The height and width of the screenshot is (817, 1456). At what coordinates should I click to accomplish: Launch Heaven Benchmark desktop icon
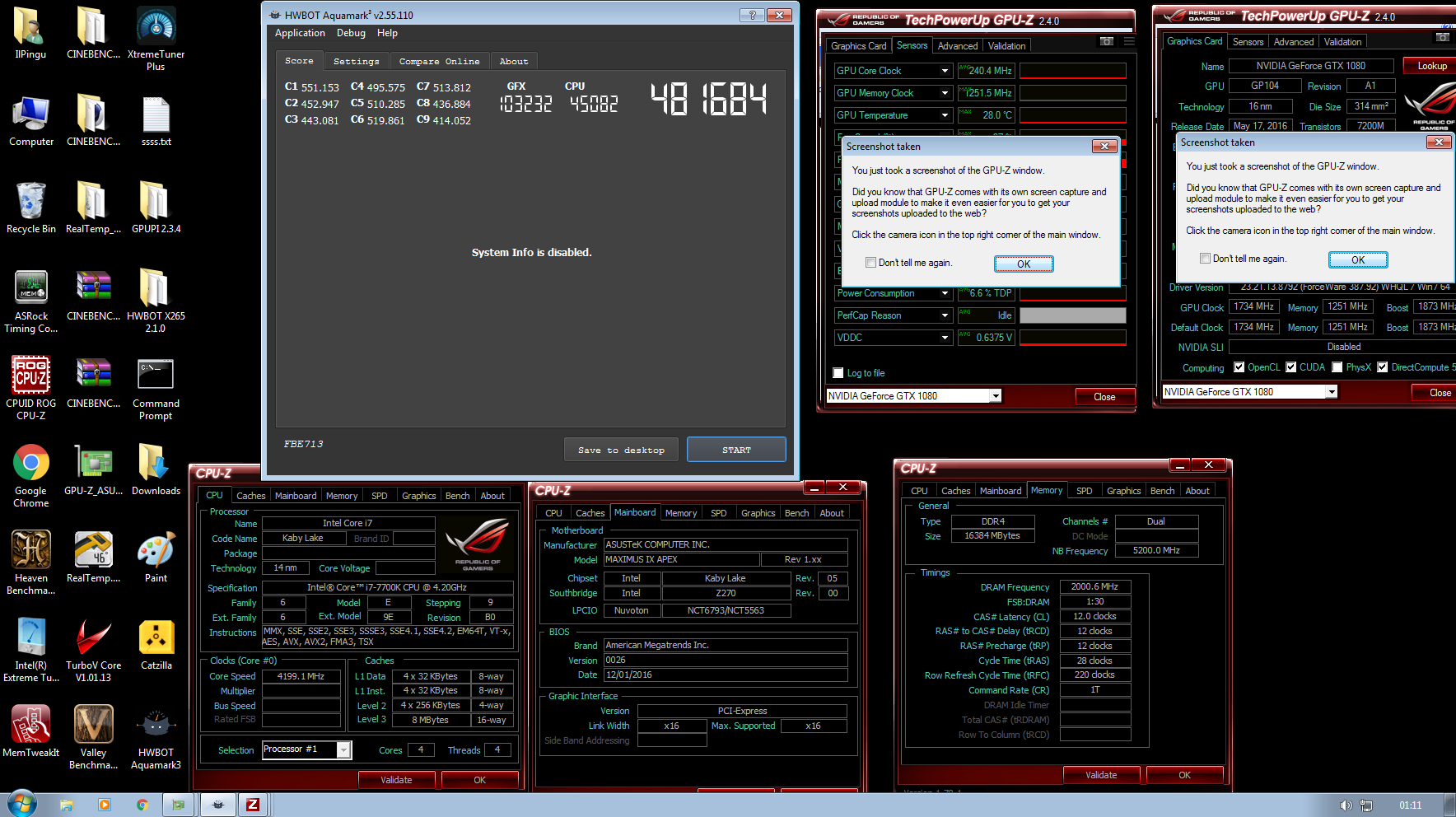point(31,563)
